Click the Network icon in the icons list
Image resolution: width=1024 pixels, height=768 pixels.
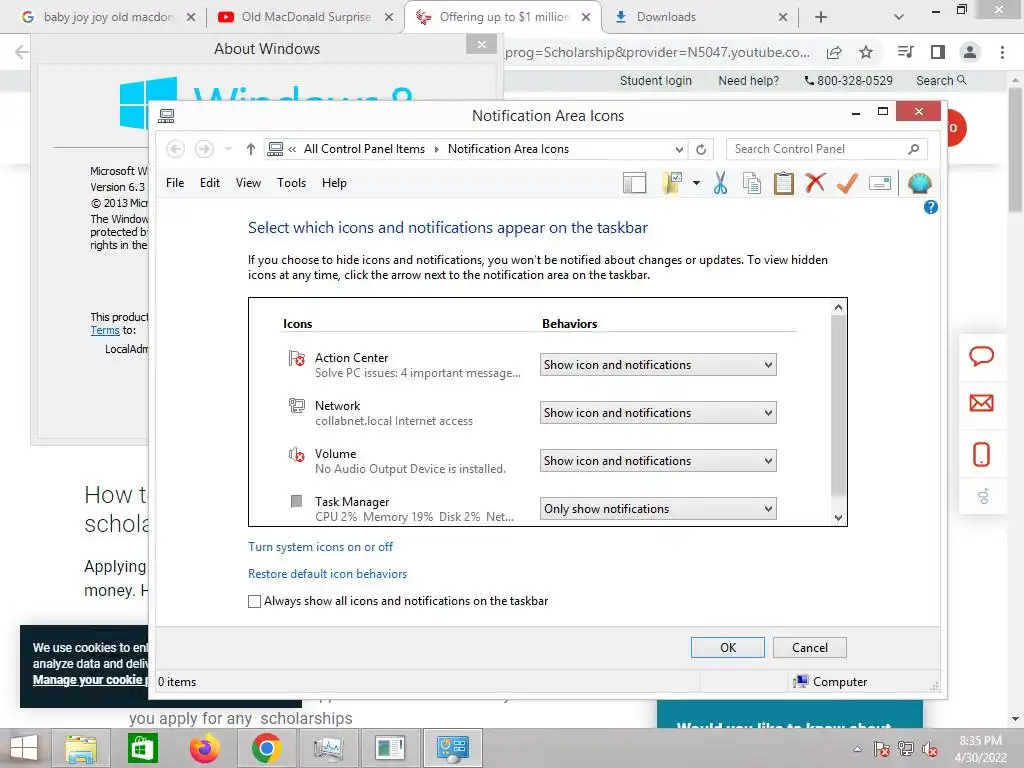(296, 406)
